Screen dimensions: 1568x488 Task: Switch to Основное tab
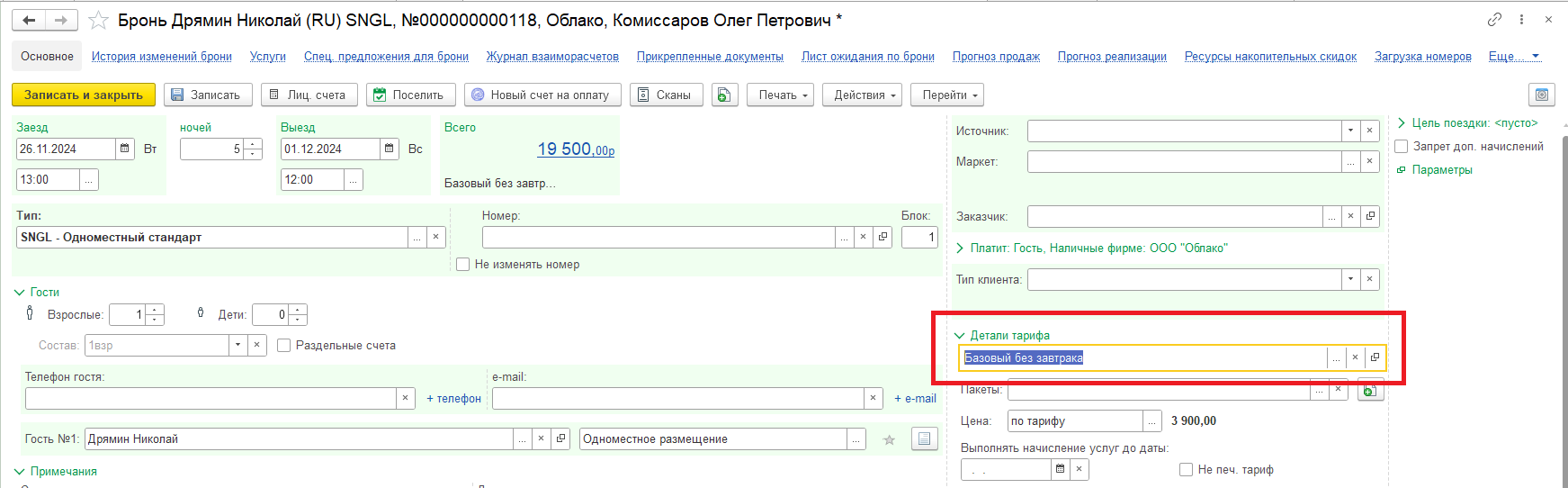[x=47, y=56]
